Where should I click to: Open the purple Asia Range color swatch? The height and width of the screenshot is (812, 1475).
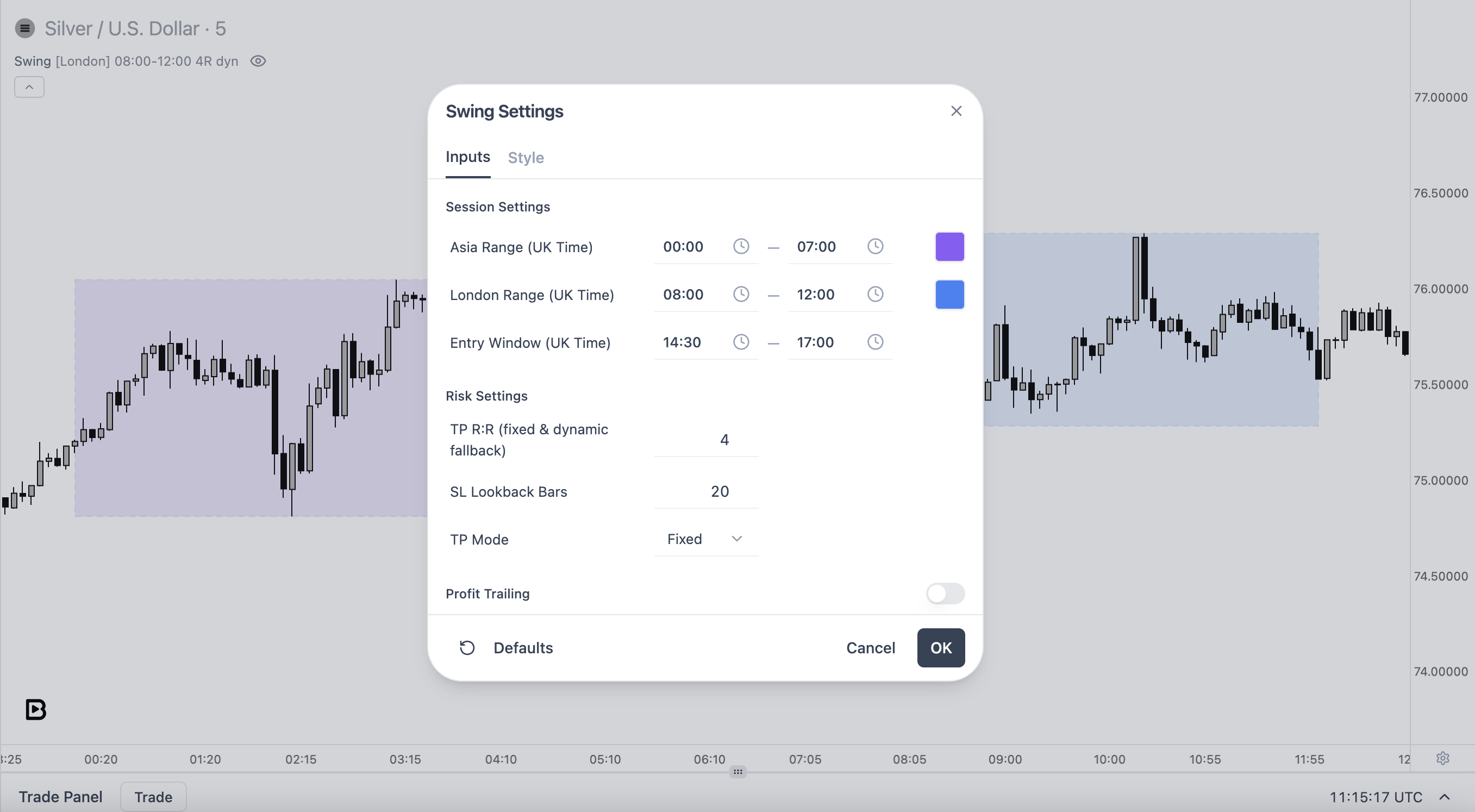[x=949, y=247]
